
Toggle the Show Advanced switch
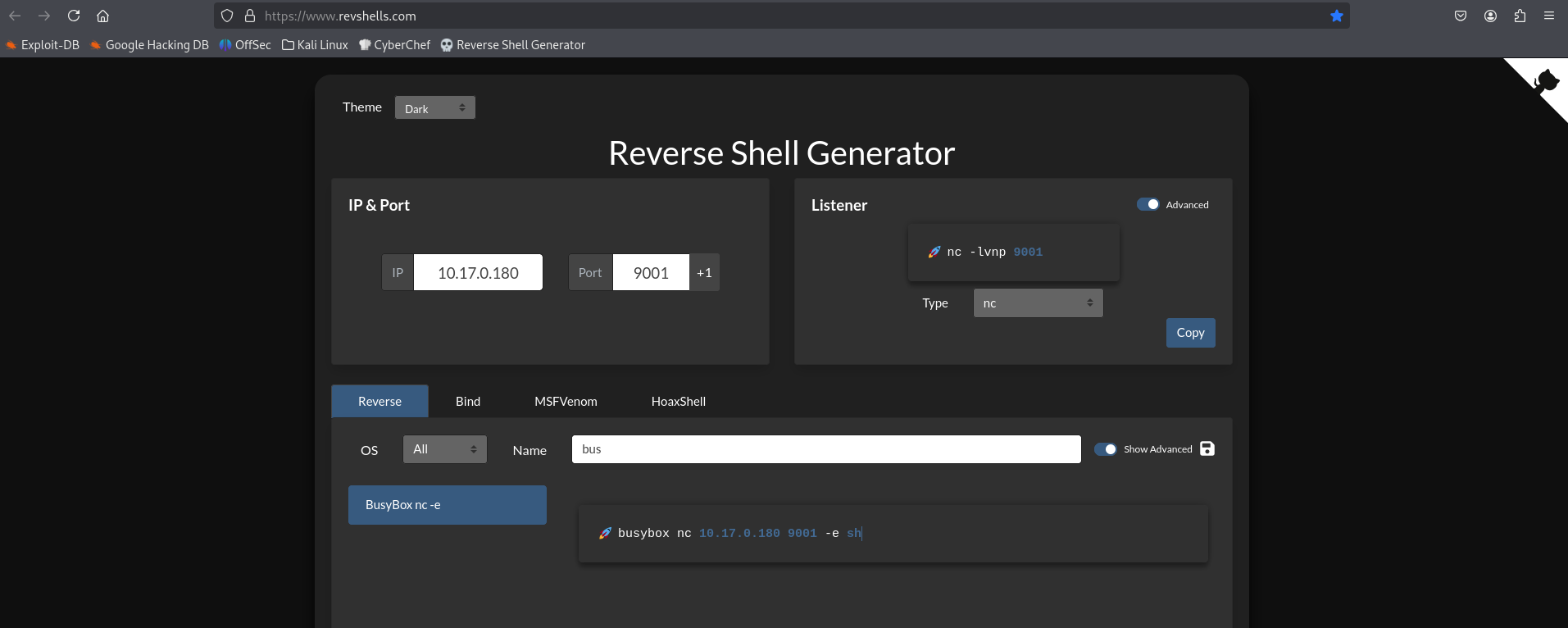(x=1105, y=449)
